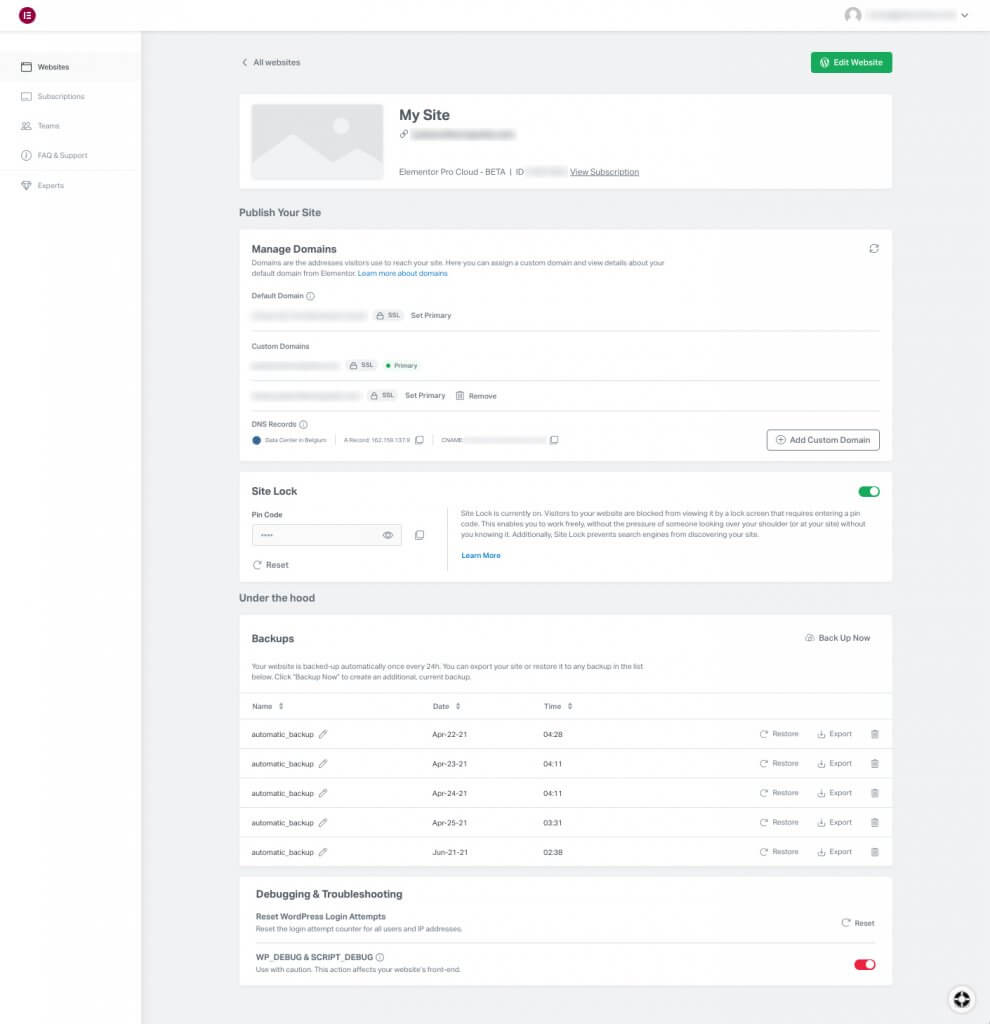
Task: Click the Add Custom Domain button
Action: (823, 440)
